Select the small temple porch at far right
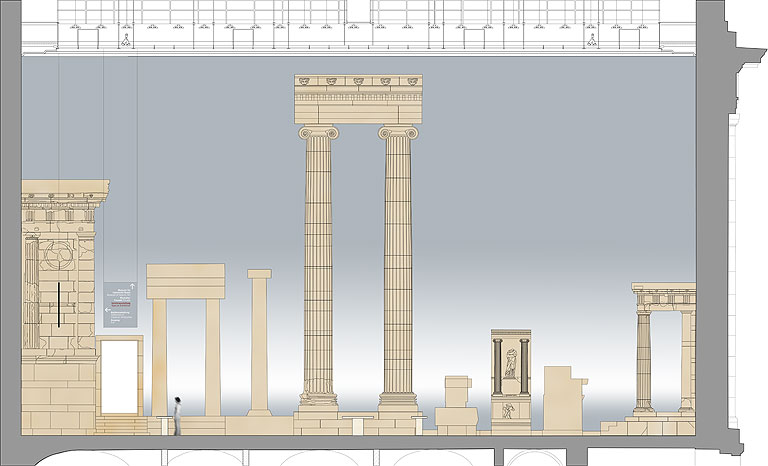768x466 pixels. pyautogui.click(x=663, y=348)
